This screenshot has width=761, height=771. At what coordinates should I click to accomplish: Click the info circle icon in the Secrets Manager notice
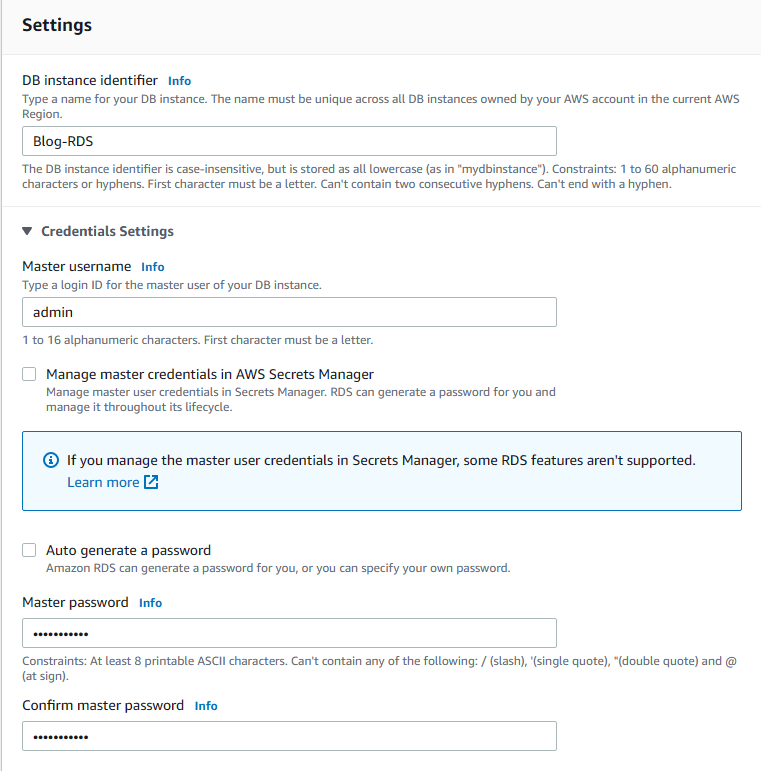(x=51, y=461)
